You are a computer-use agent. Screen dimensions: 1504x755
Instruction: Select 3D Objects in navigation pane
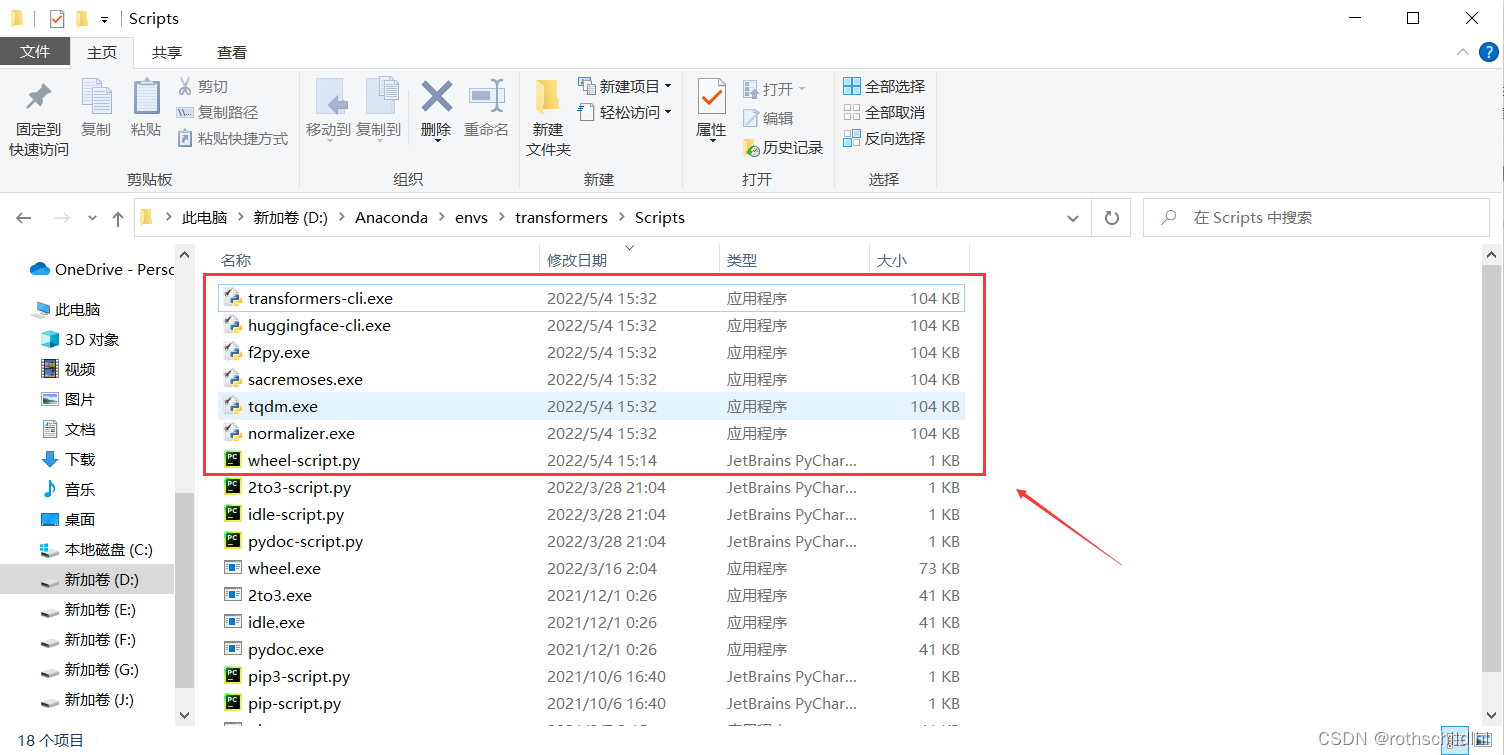click(80, 340)
